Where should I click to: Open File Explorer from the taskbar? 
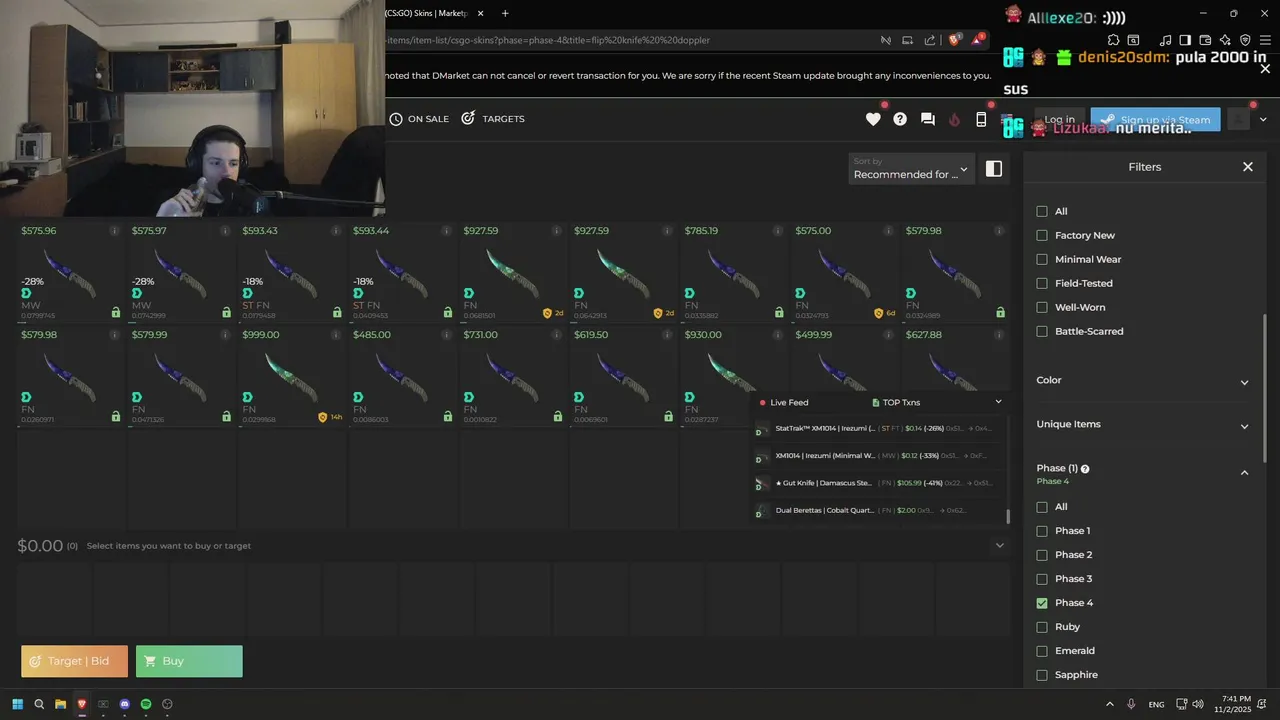[x=60, y=704]
